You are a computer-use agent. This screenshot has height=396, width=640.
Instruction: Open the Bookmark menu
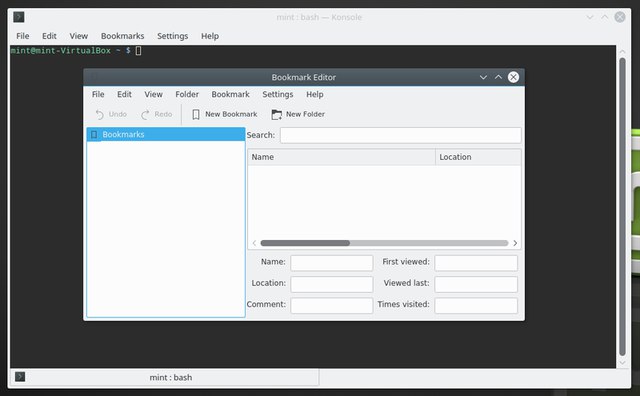pos(230,94)
